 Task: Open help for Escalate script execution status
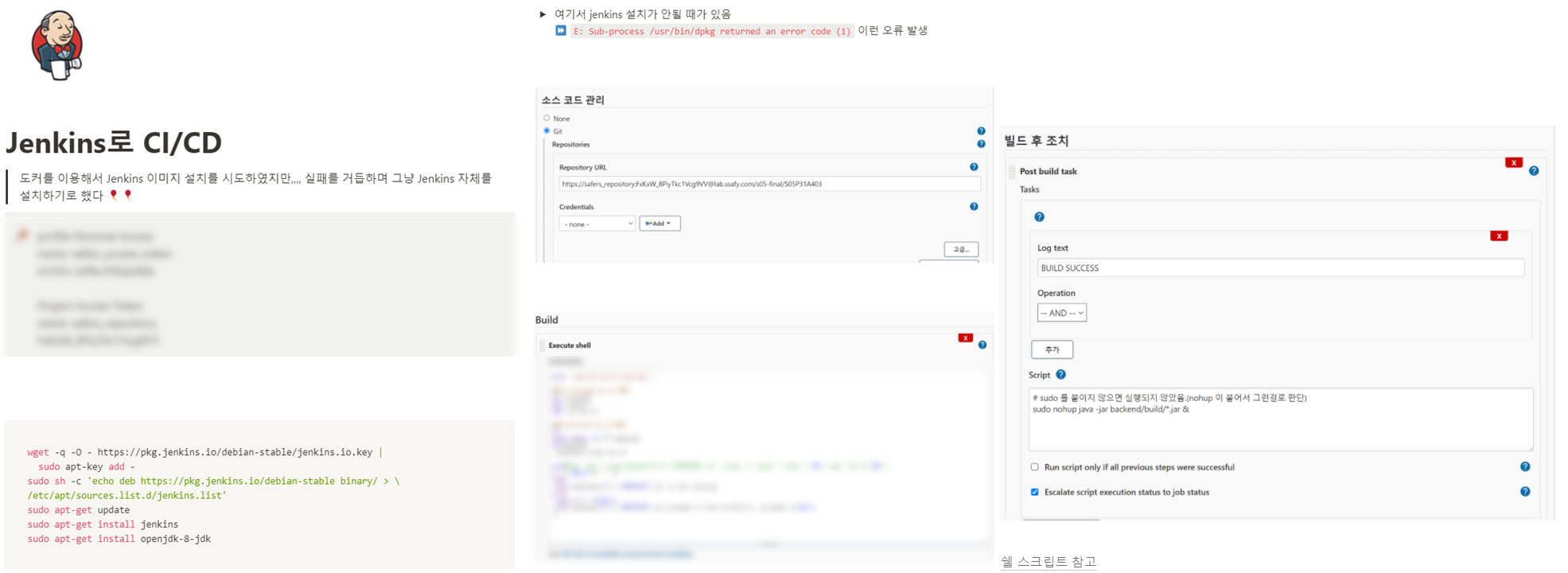point(1525,492)
